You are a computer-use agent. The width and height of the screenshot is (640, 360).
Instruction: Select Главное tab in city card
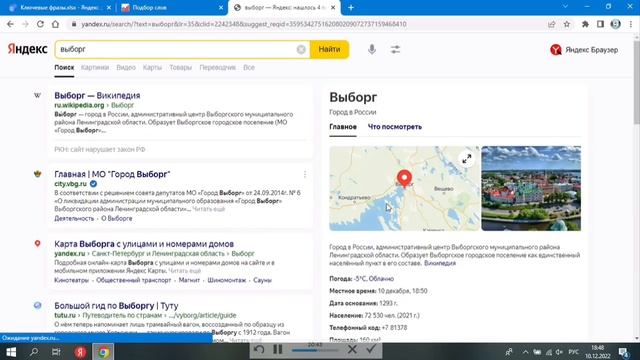[343, 127]
